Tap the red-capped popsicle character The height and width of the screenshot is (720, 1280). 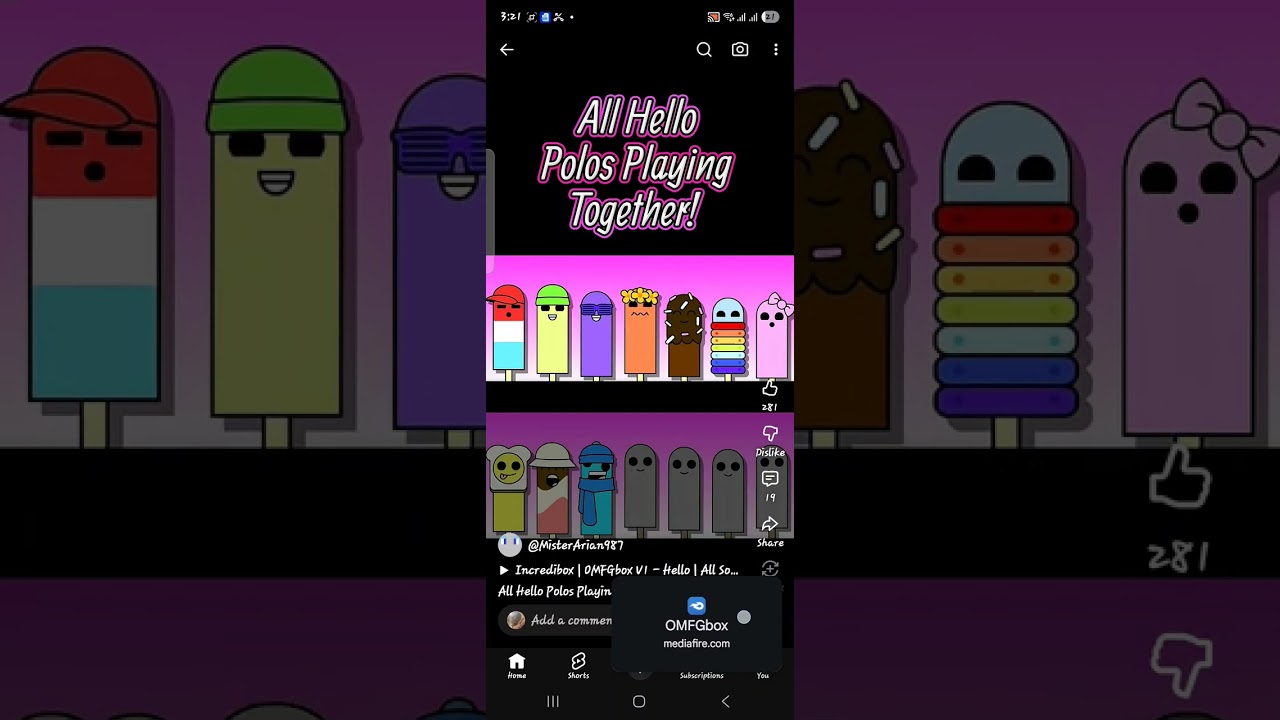point(508,329)
